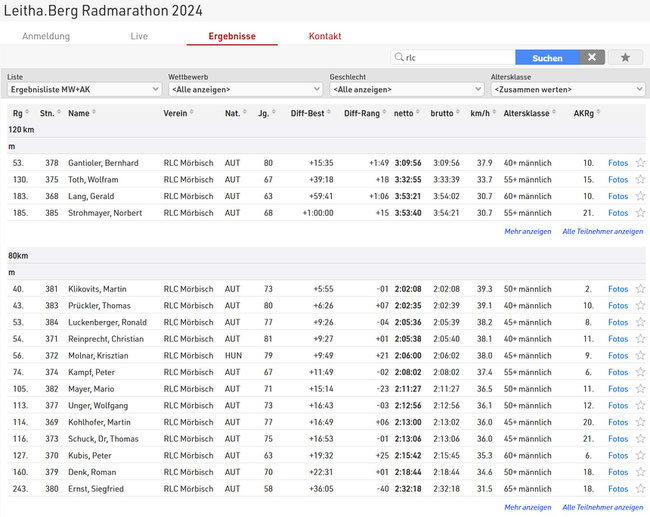The height and width of the screenshot is (517, 650).
Task: Favorite the Kohlhofer, Martin entry
Action: click(640, 422)
